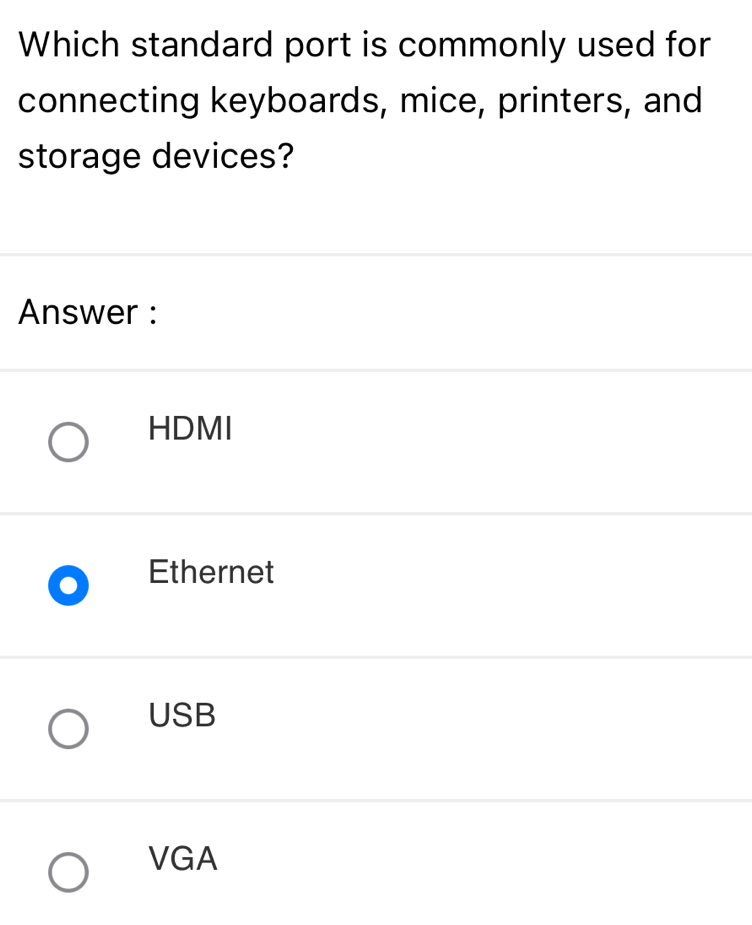Click divider line between Ethernet and USB

pos(376,657)
